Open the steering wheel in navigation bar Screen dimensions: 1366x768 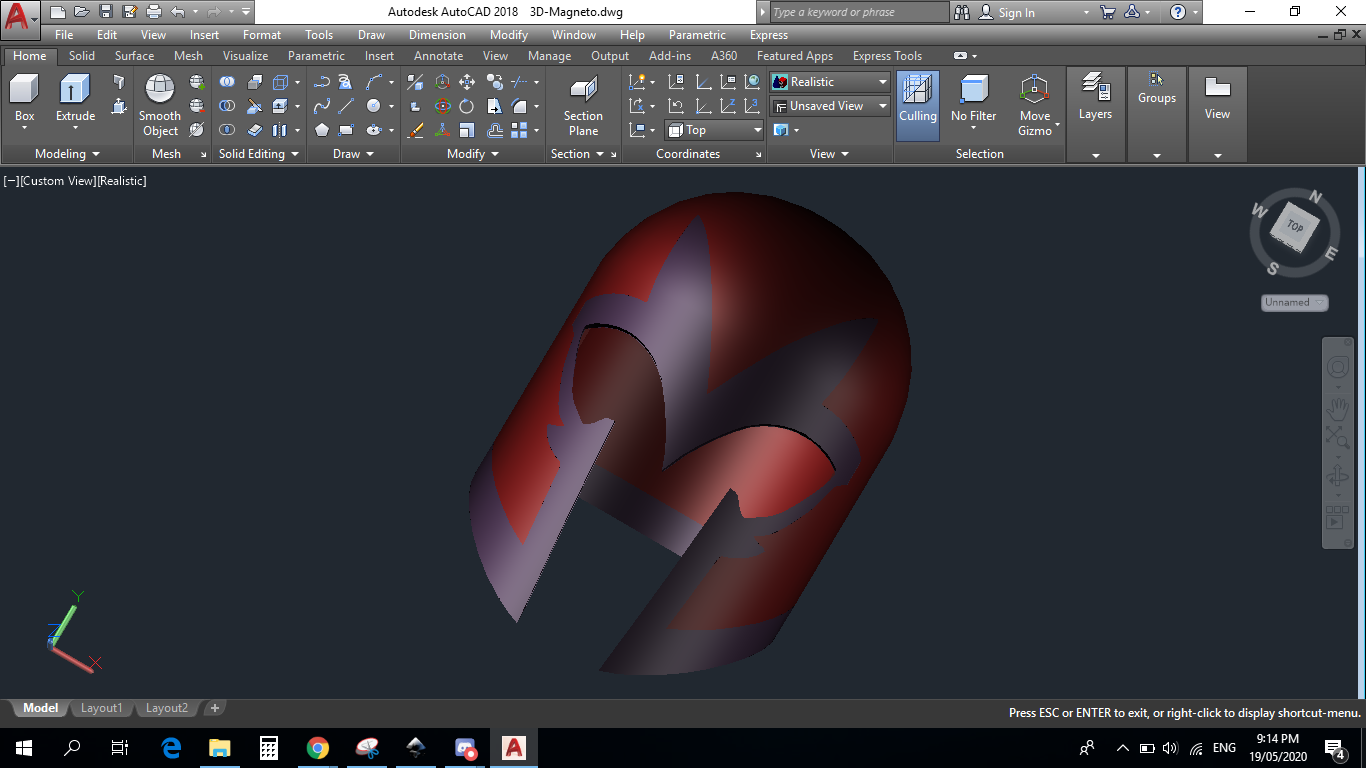[1338, 367]
